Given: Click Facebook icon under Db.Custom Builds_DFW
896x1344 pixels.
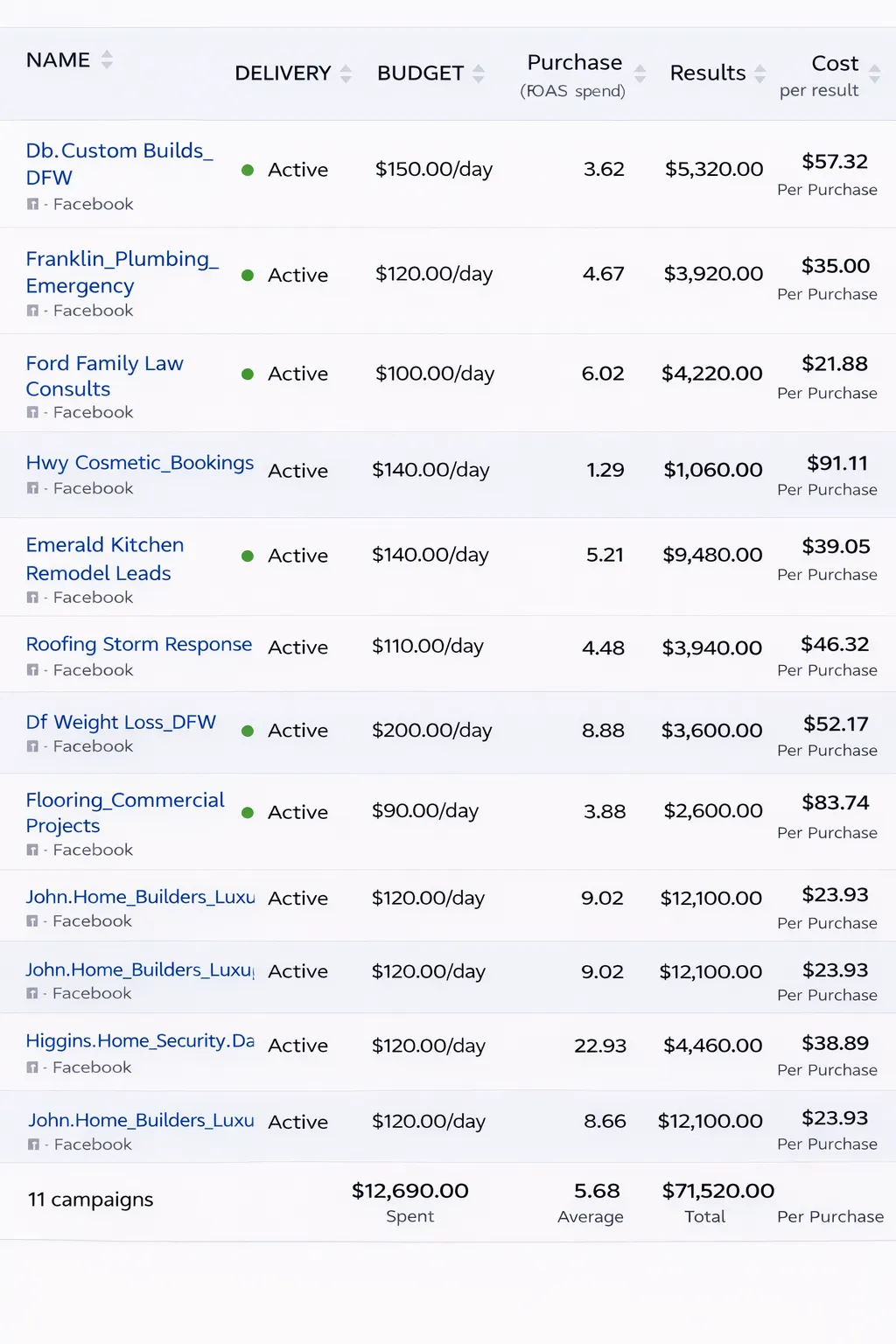Looking at the screenshot, I should 32,205.
